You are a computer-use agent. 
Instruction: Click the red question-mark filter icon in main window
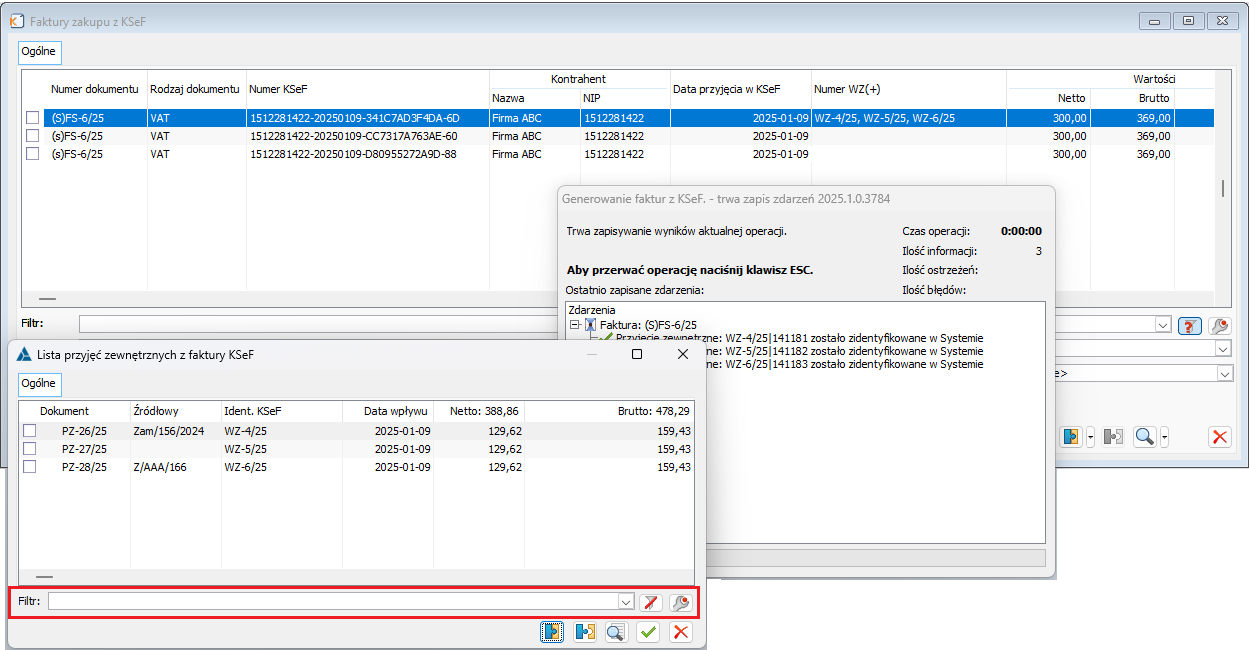pyautogui.click(x=1189, y=325)
